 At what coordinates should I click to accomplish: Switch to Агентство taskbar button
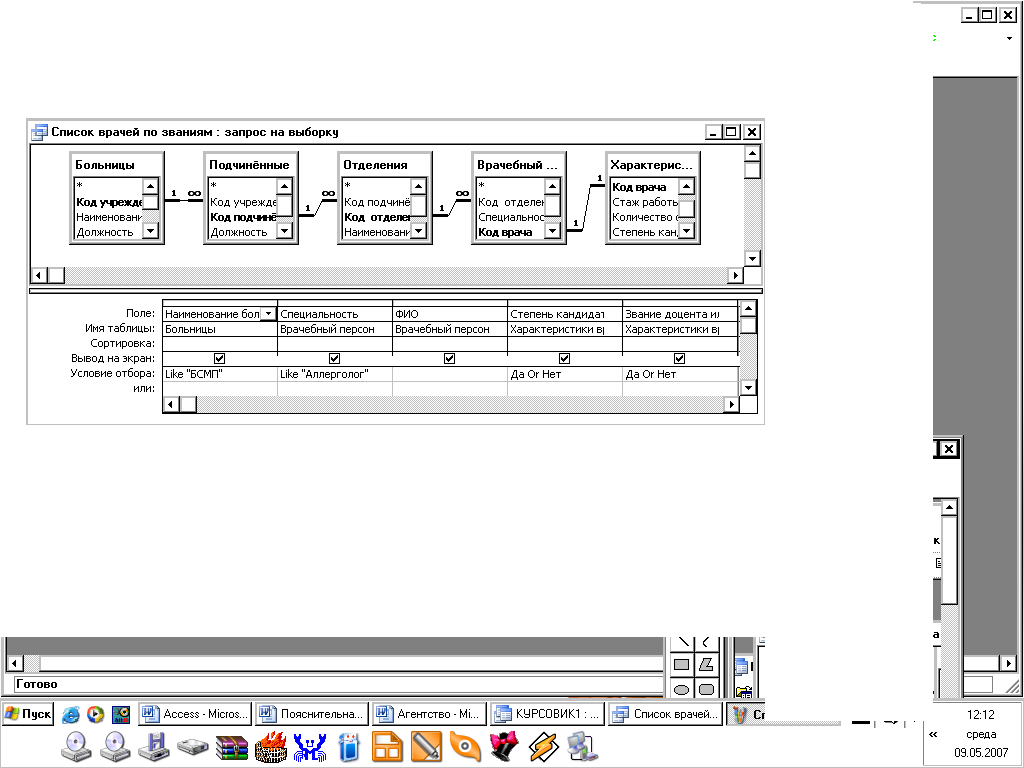[x=430, y=714]
